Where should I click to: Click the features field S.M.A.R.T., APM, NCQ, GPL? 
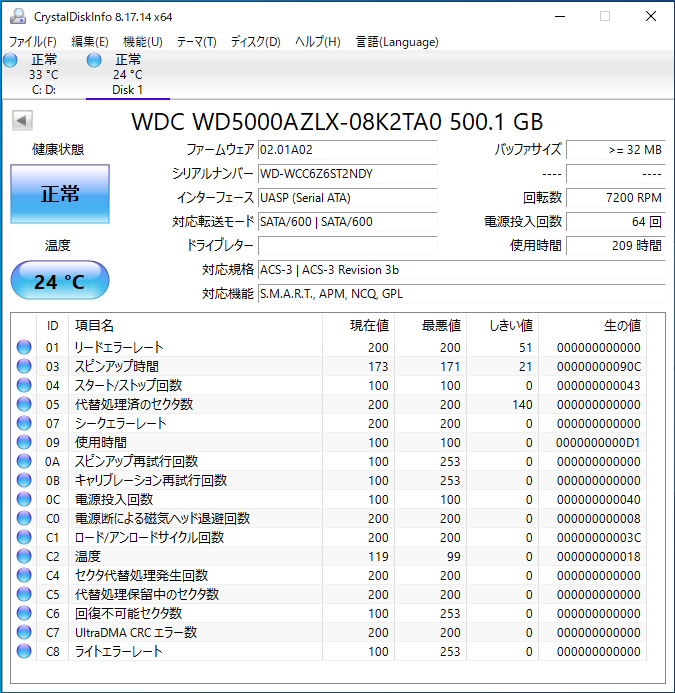click(x=461, y=293)
